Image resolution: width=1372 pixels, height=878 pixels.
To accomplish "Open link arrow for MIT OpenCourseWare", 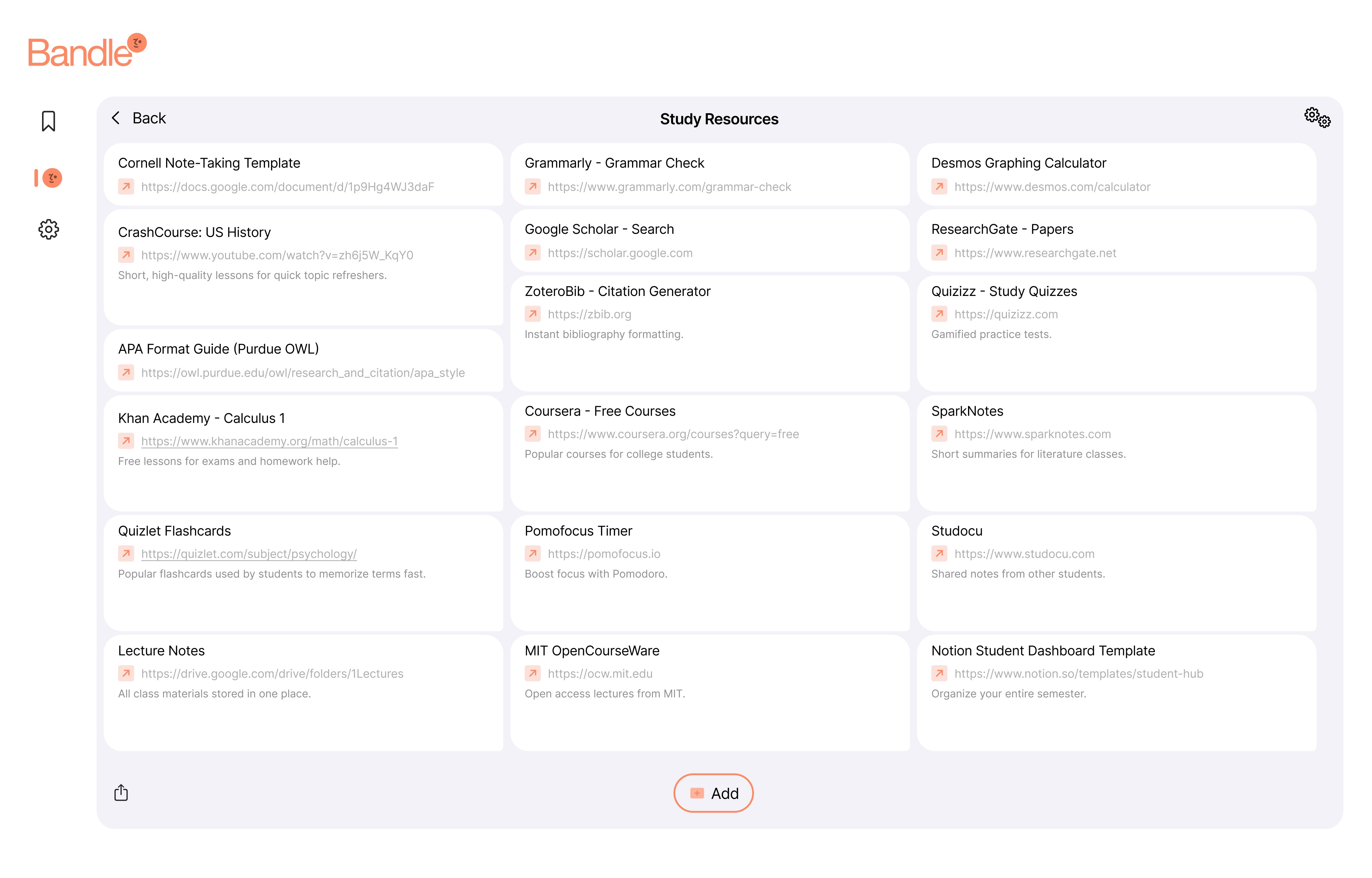I will 532,673.
